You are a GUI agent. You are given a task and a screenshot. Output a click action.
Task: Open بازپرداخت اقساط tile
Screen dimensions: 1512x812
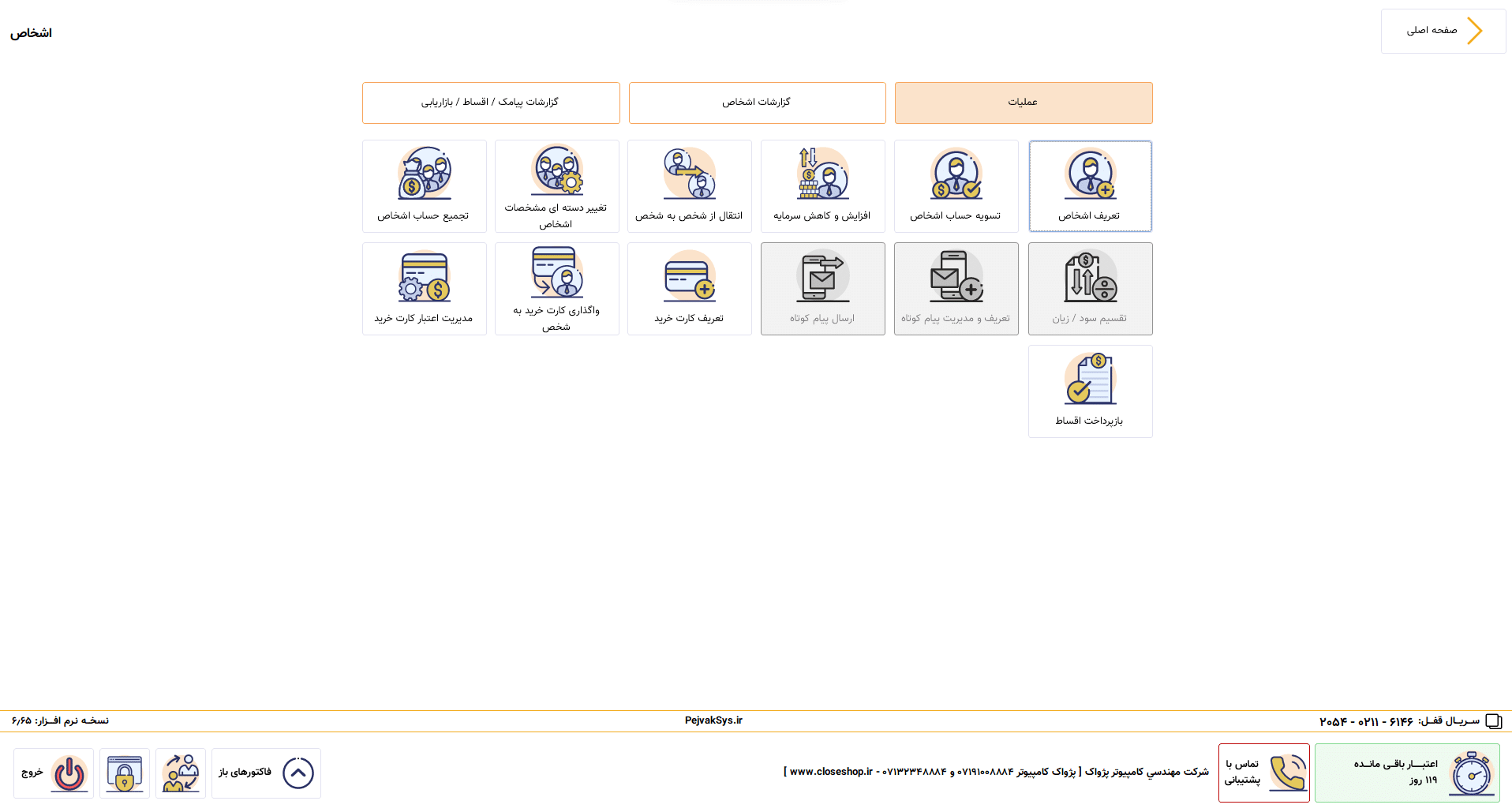(1090, 391)
